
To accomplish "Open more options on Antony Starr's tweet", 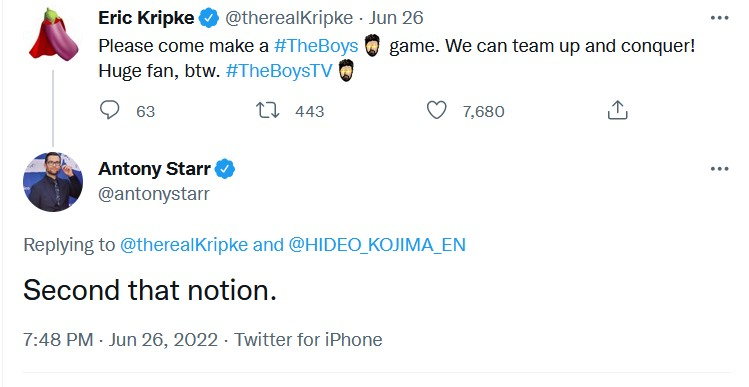I will pyautogui.click(x=719, y=169).
